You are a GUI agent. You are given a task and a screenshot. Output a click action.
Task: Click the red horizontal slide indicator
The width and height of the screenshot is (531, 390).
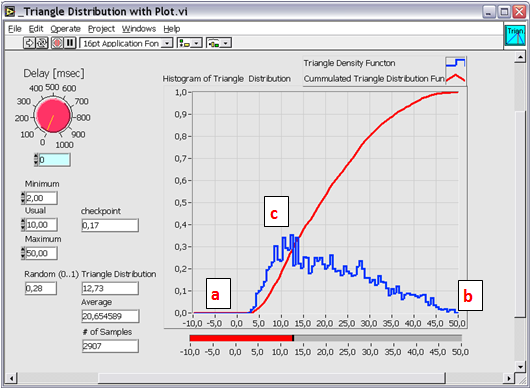[x=325, y=338]
